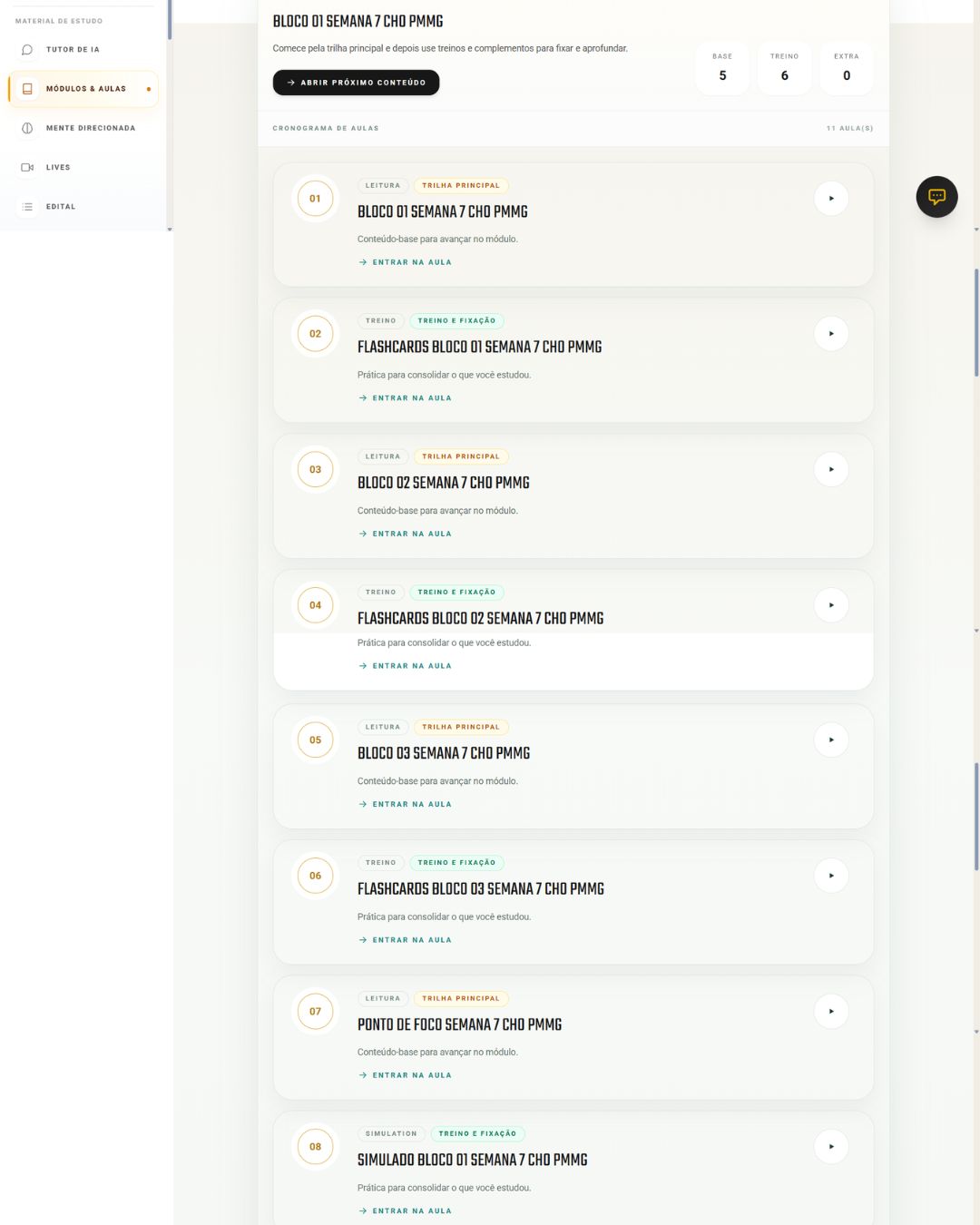This screenshot has height=1225, width=980.
Task: Click Trilha Principal tag on lesson 05
Action: coord(461,727)
